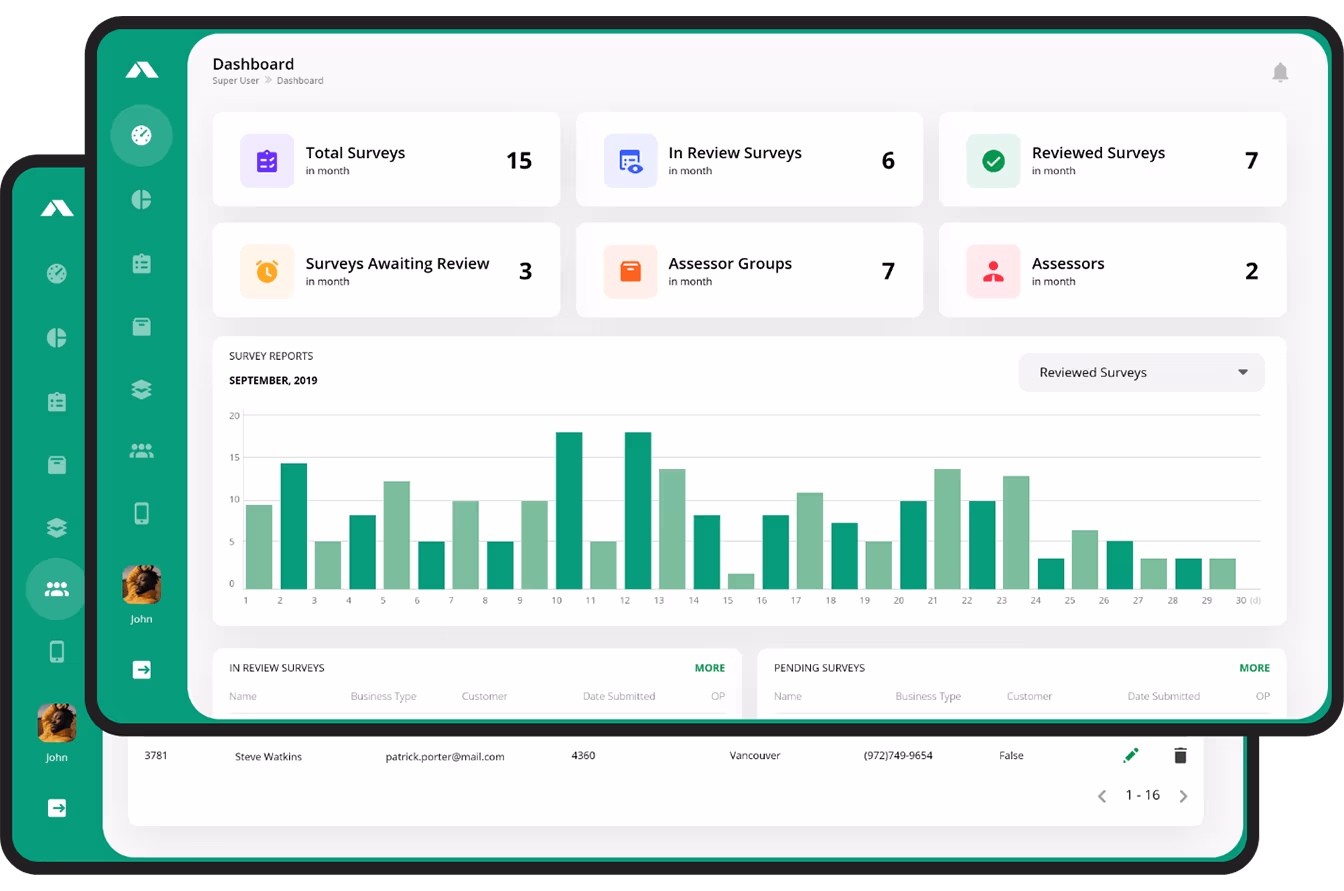Select the pie chart icon in front sidebar

[x=141, y=199]
